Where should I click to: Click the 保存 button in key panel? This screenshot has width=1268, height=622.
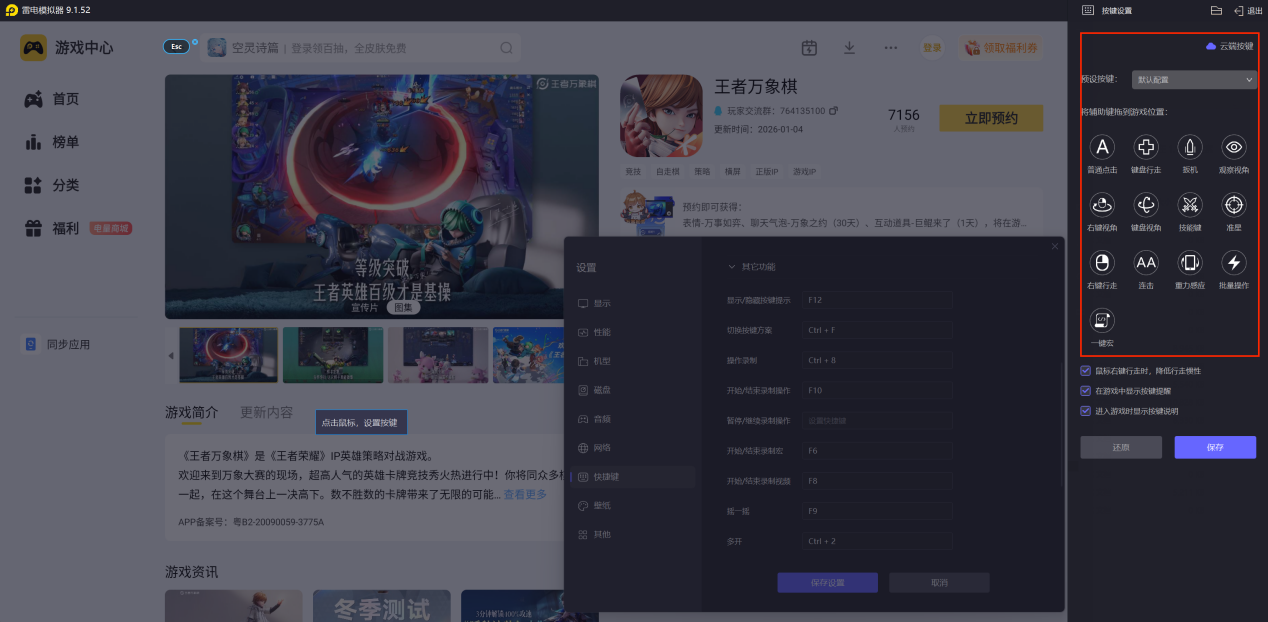click(x=1215, y=447)
